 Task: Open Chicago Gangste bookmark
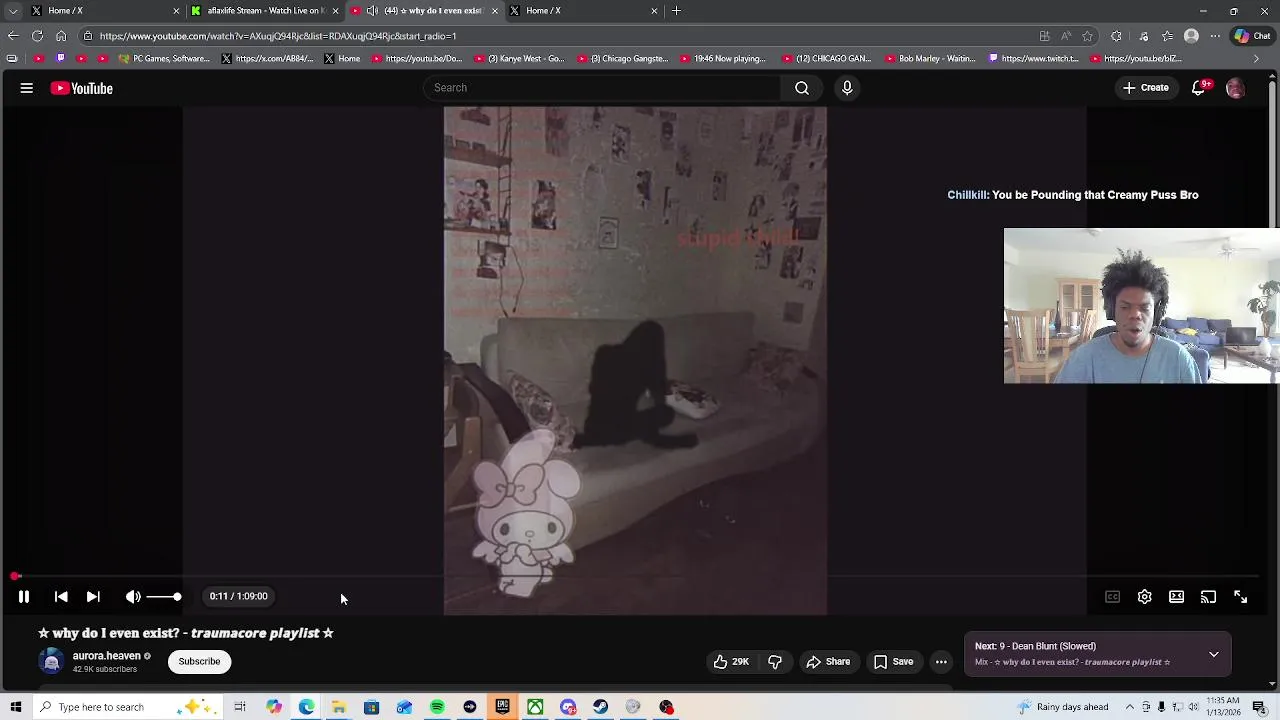622,59
